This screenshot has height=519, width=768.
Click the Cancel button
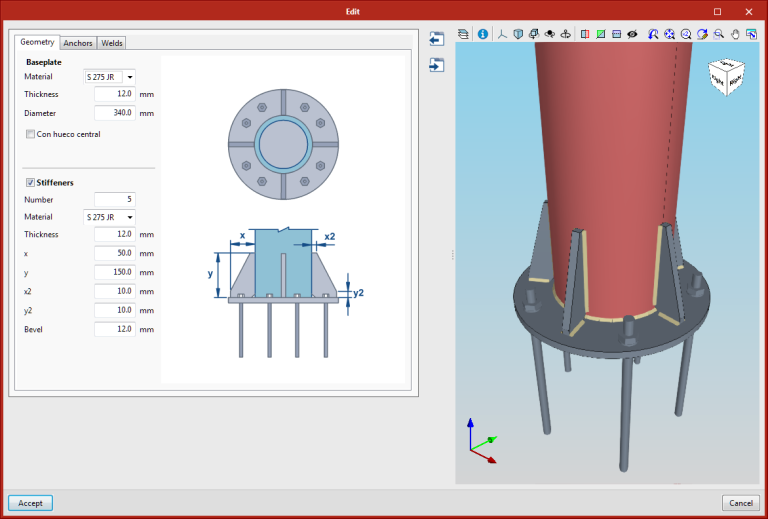pyautogui.click(x=740, y=503)
